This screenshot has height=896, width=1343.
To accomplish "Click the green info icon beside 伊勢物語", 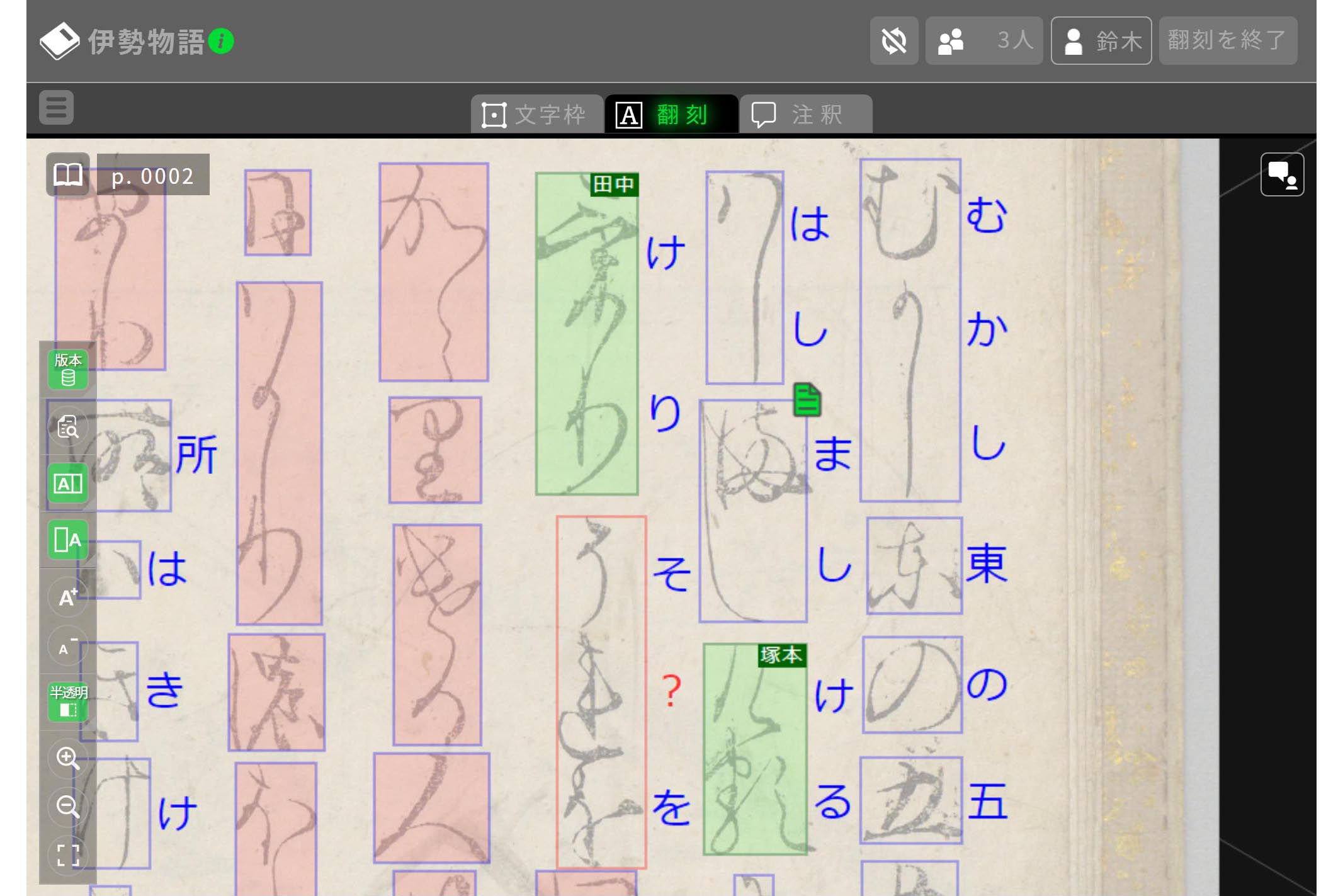I will (221, 42).
